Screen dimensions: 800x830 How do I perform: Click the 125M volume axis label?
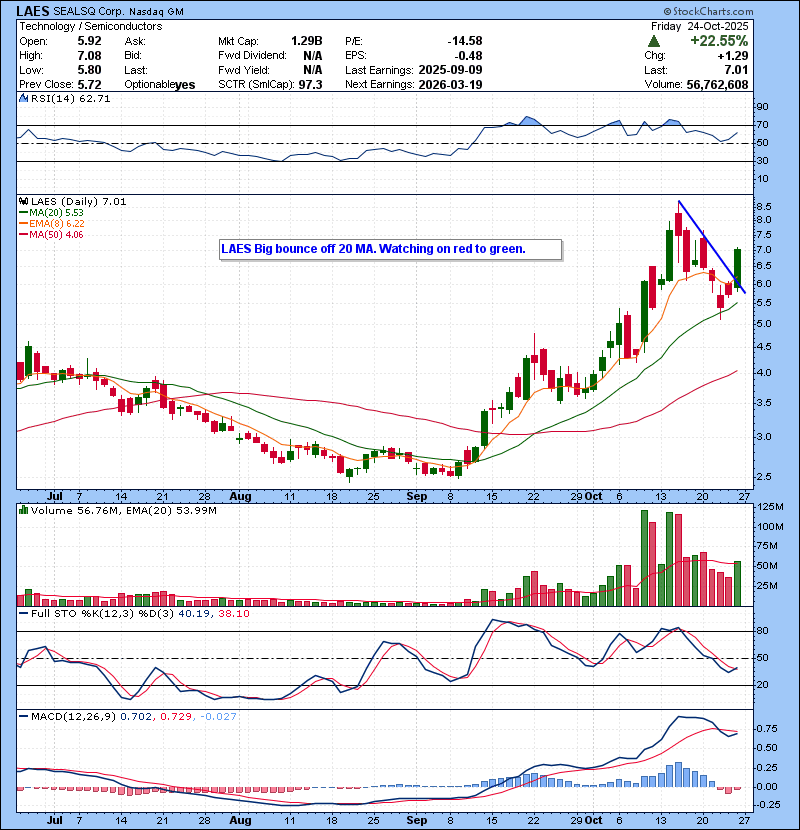[770, 507]
